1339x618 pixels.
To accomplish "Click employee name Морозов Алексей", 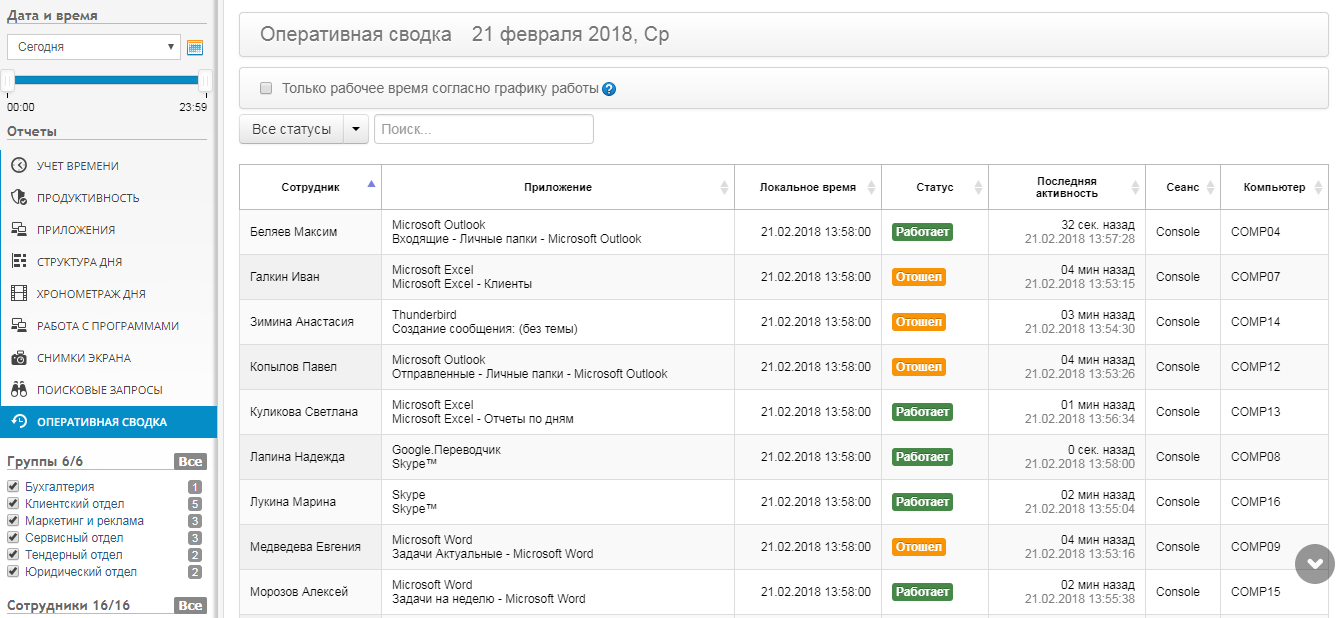I will tap(299, 592).
